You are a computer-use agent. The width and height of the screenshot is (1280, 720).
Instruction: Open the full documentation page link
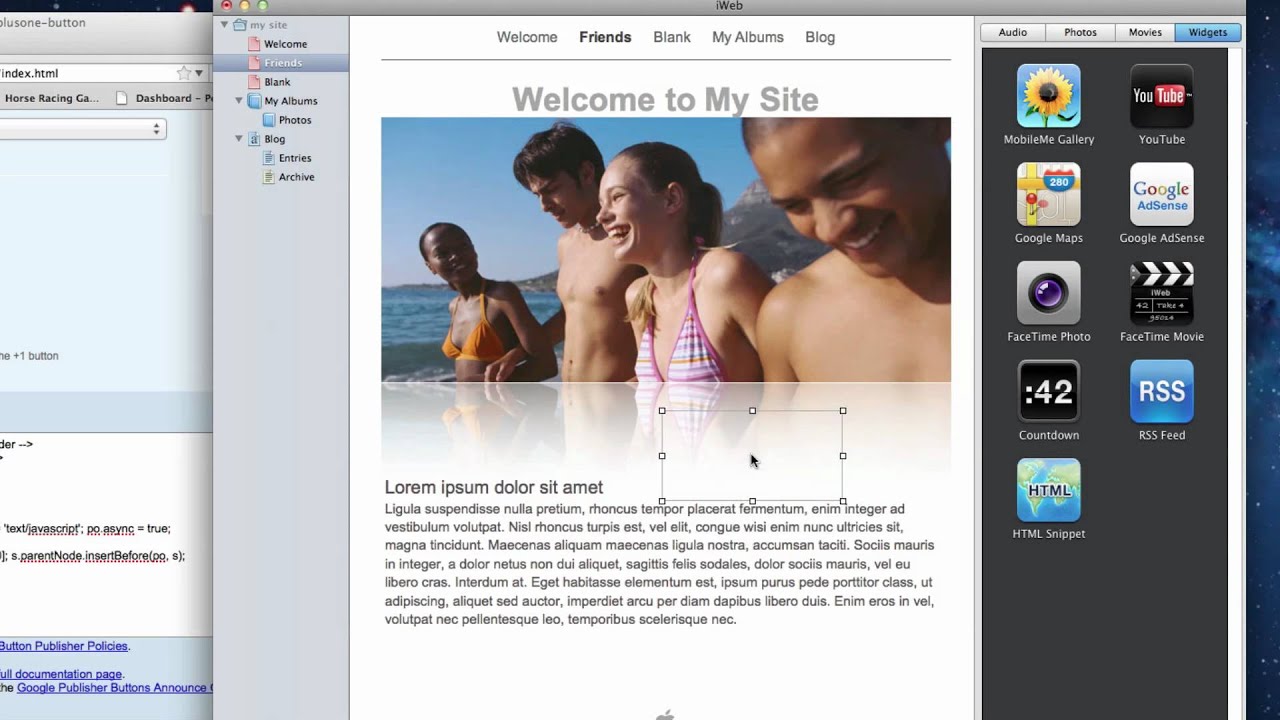click(x=61, y=674)
